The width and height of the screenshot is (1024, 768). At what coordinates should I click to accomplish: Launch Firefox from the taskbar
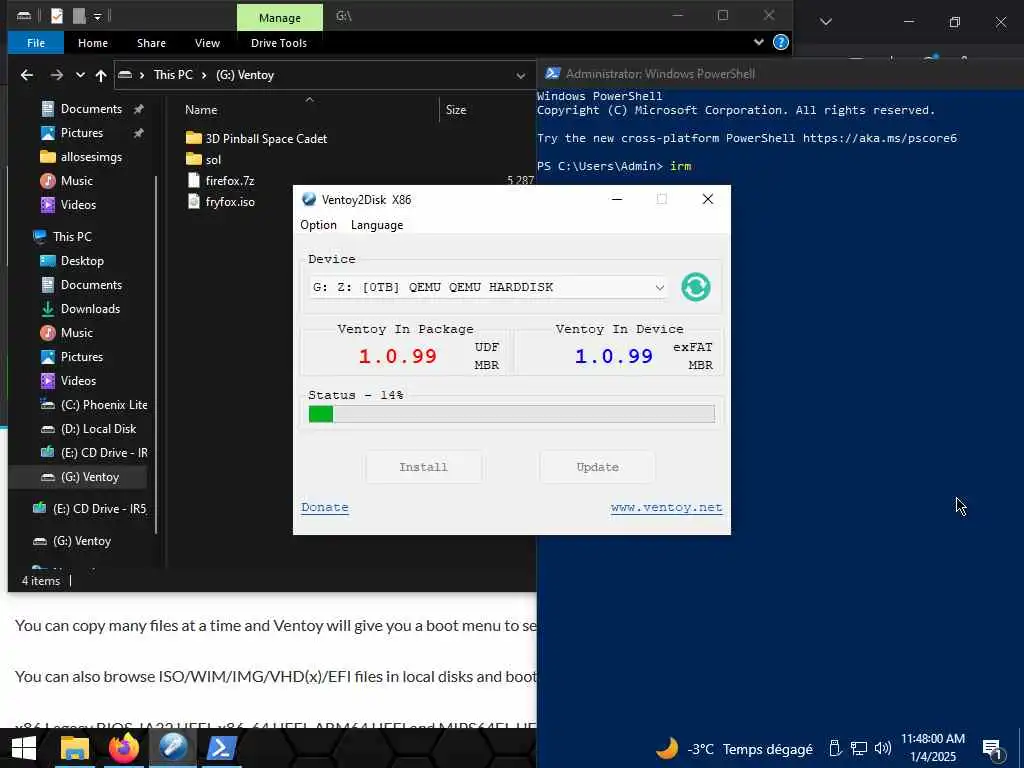tap(123, 748)
